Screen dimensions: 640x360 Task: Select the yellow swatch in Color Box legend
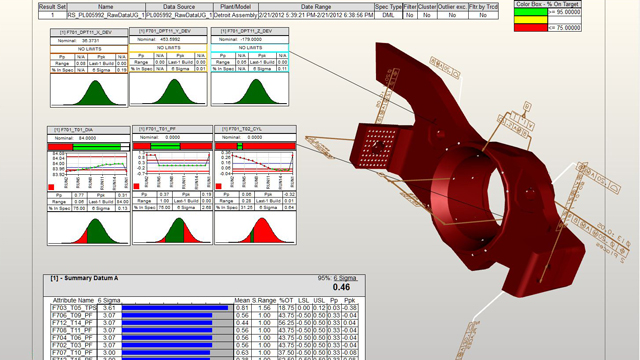(x=531, y=20)
